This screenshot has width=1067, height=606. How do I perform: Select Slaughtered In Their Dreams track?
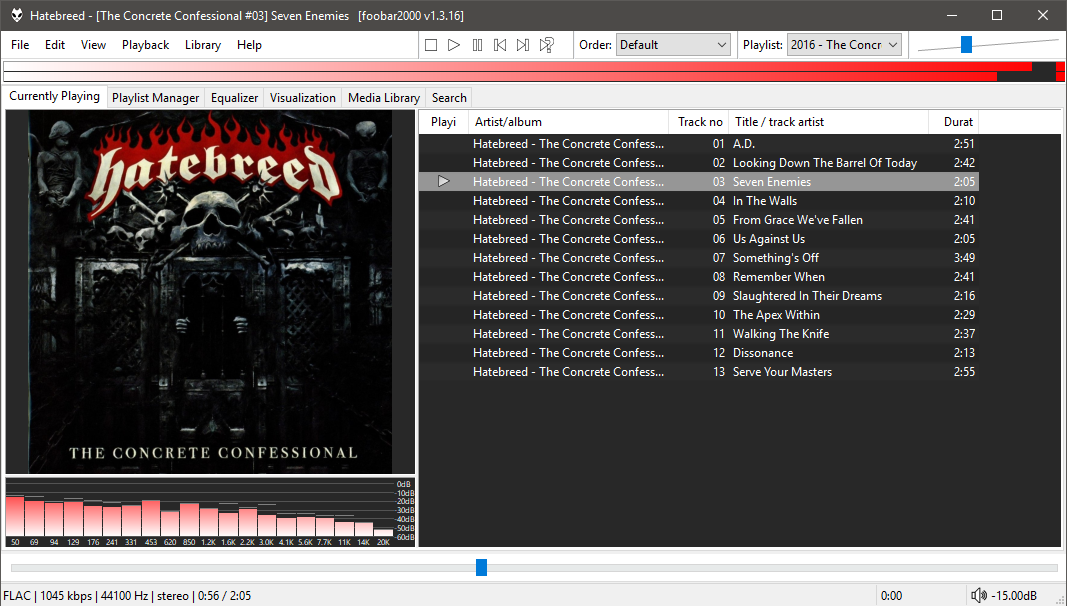[699, 296]
